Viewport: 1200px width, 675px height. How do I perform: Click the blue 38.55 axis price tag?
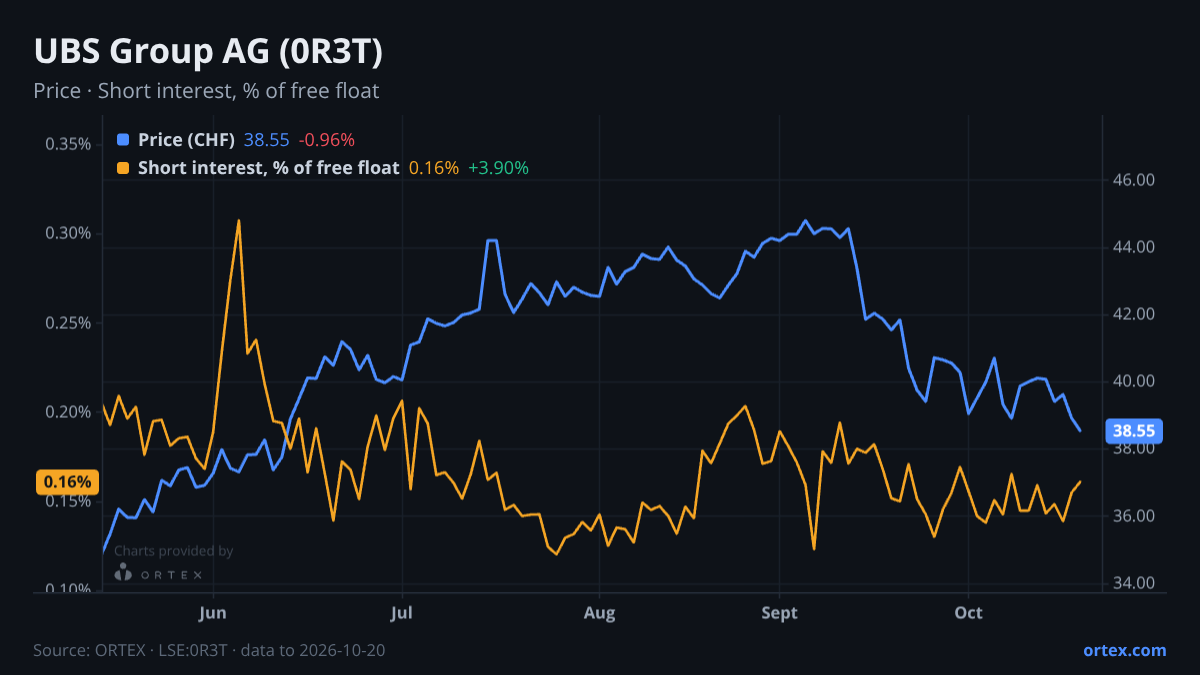click(x=1134, y=431)
